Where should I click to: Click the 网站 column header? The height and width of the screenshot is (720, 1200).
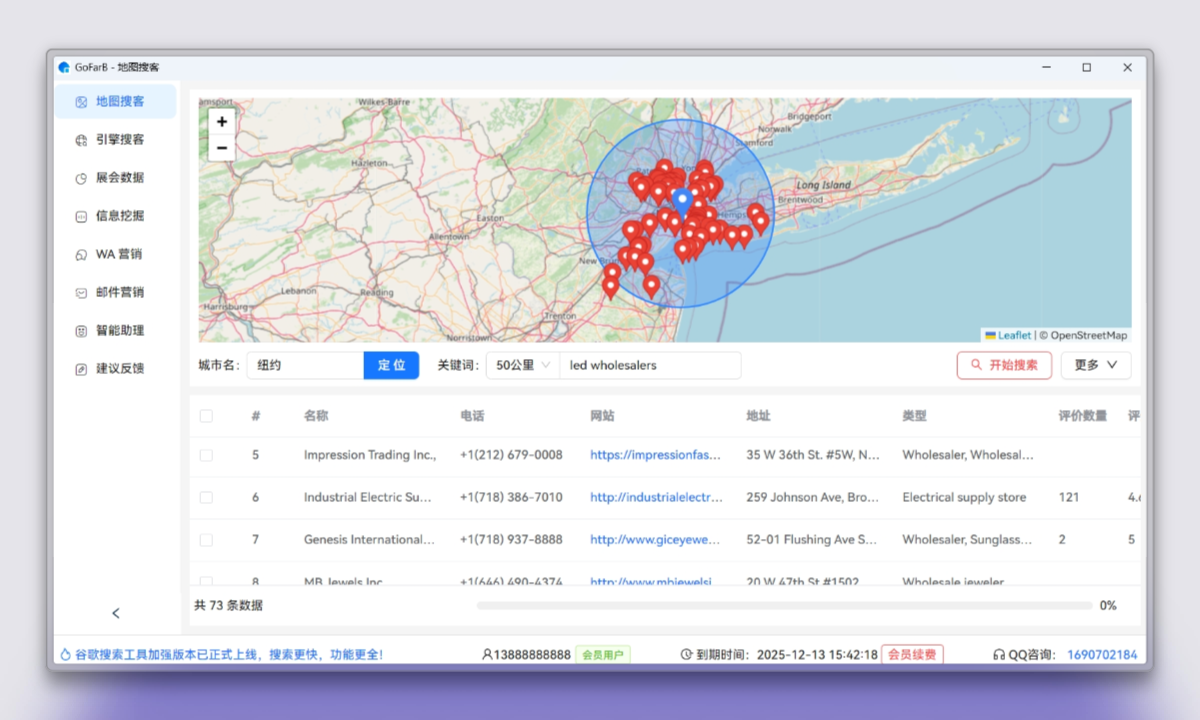click(x=602, y=416)
